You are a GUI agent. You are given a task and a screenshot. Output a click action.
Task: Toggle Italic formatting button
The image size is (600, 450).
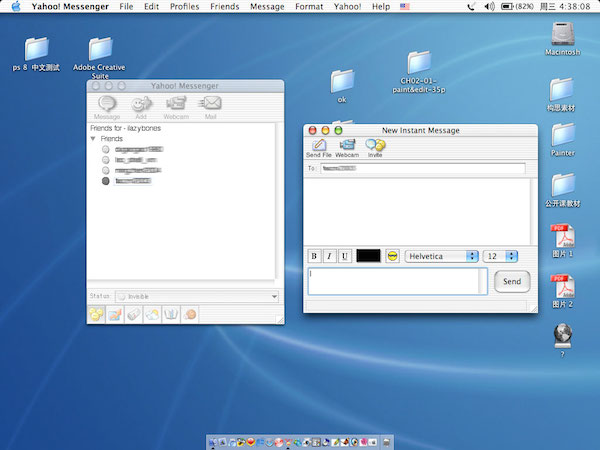click(x=329, y=256)
